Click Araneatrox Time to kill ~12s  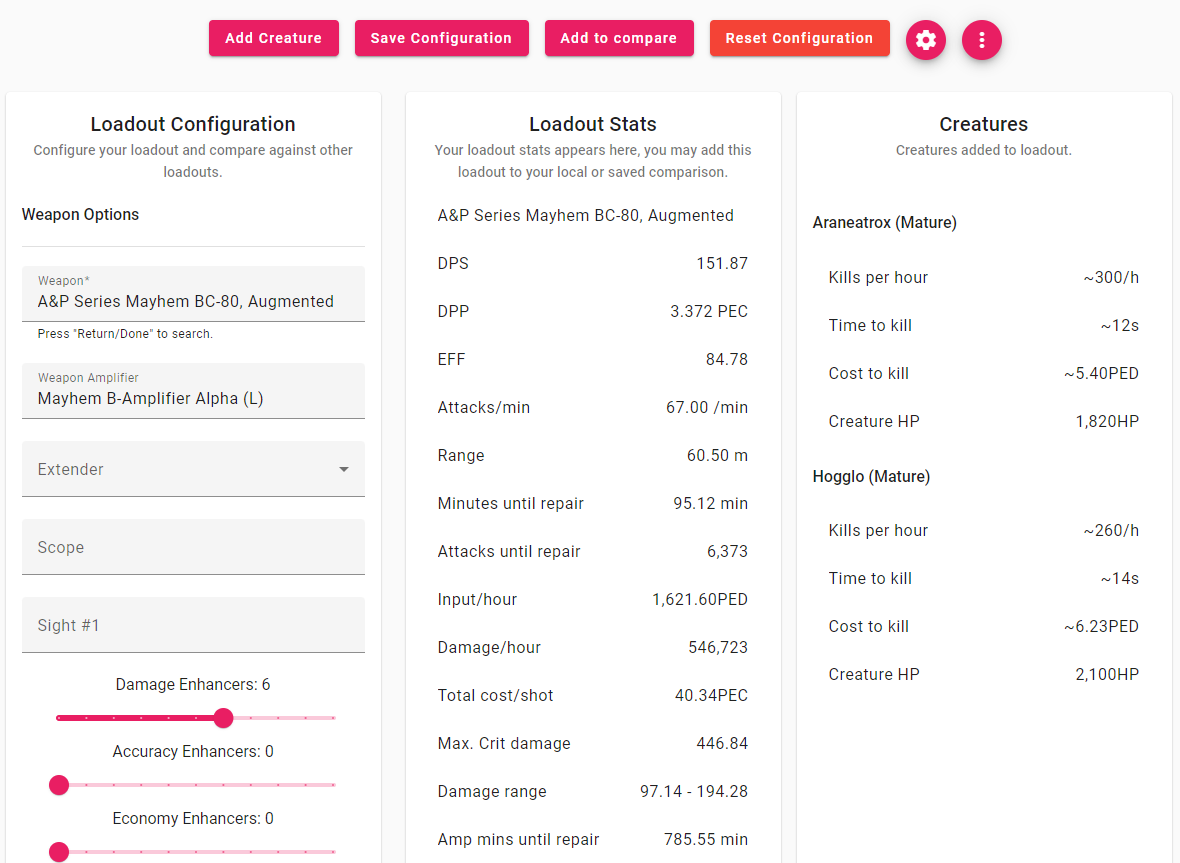pyautogui.click(x=1119, y=326)
